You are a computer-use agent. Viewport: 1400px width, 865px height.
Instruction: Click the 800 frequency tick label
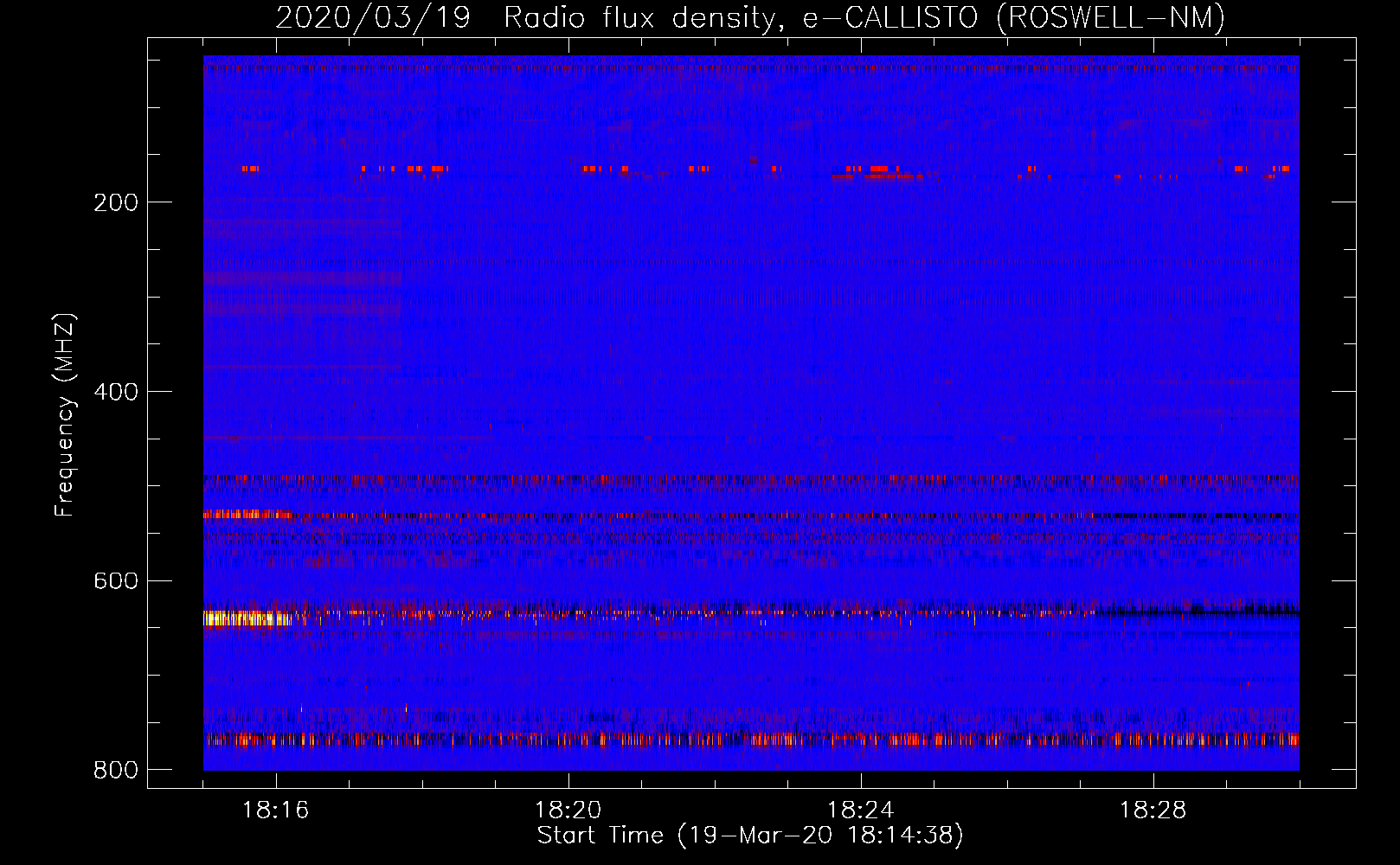[116, 770]
